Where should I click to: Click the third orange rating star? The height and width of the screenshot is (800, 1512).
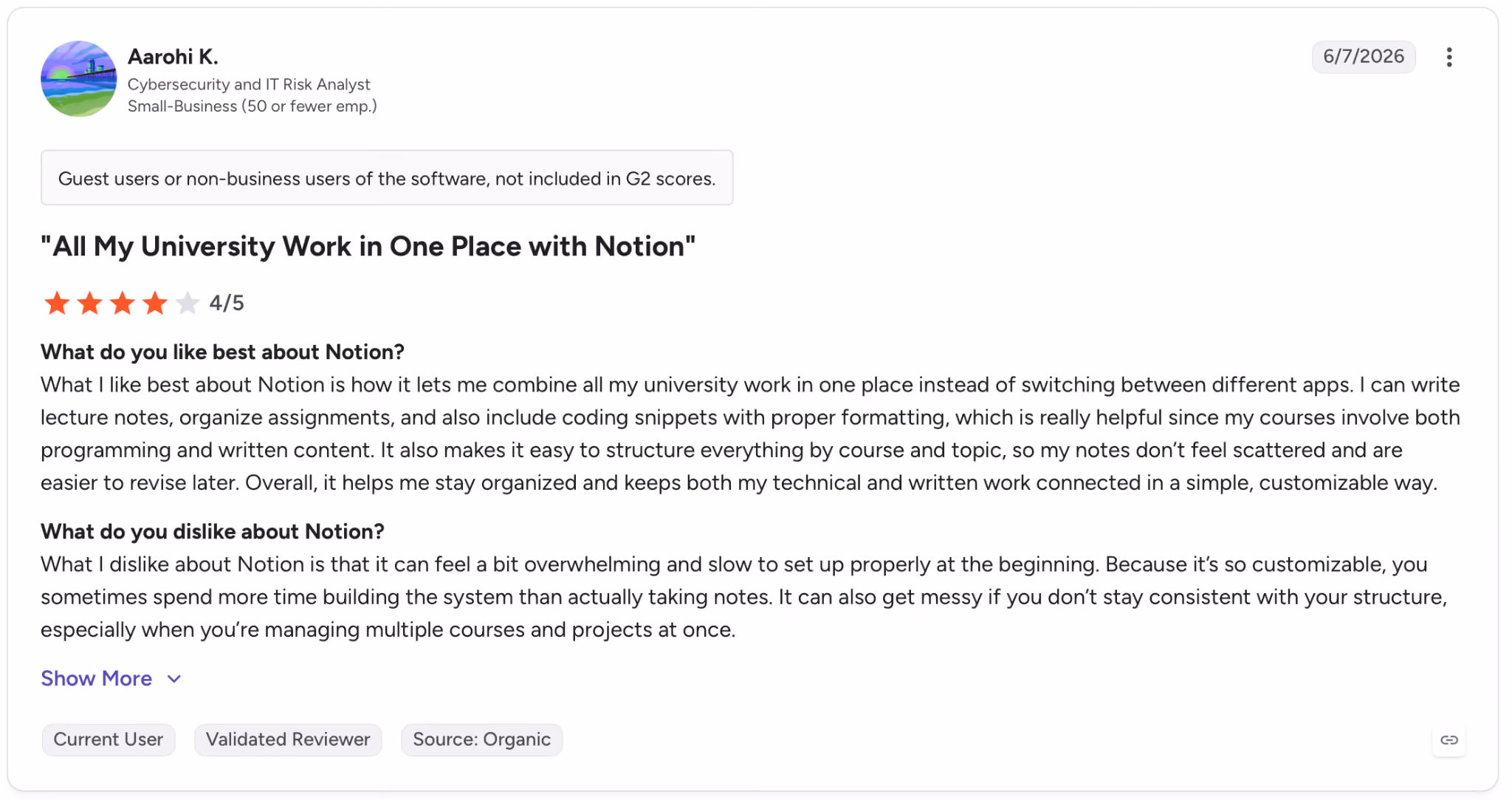pos(122,303)
